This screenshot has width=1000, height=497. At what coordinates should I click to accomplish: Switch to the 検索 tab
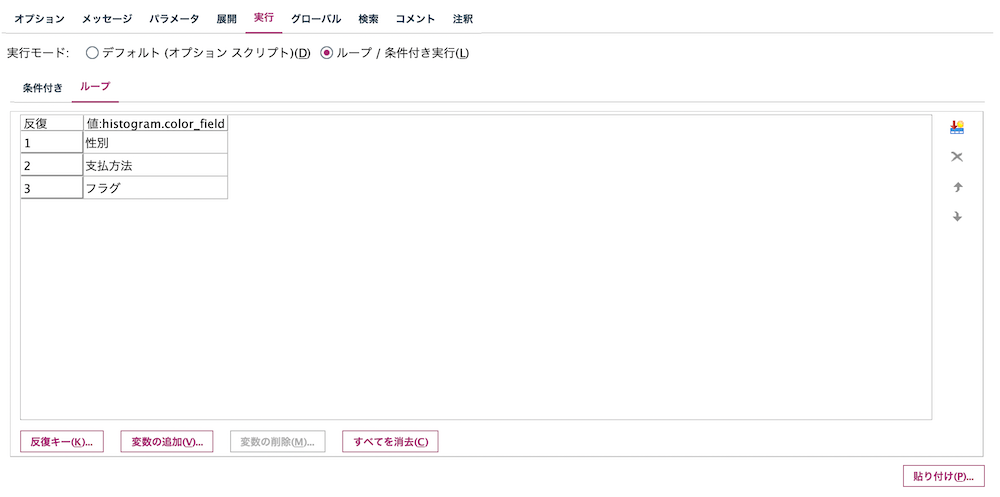pyautogui.click(x=368, y=19)
